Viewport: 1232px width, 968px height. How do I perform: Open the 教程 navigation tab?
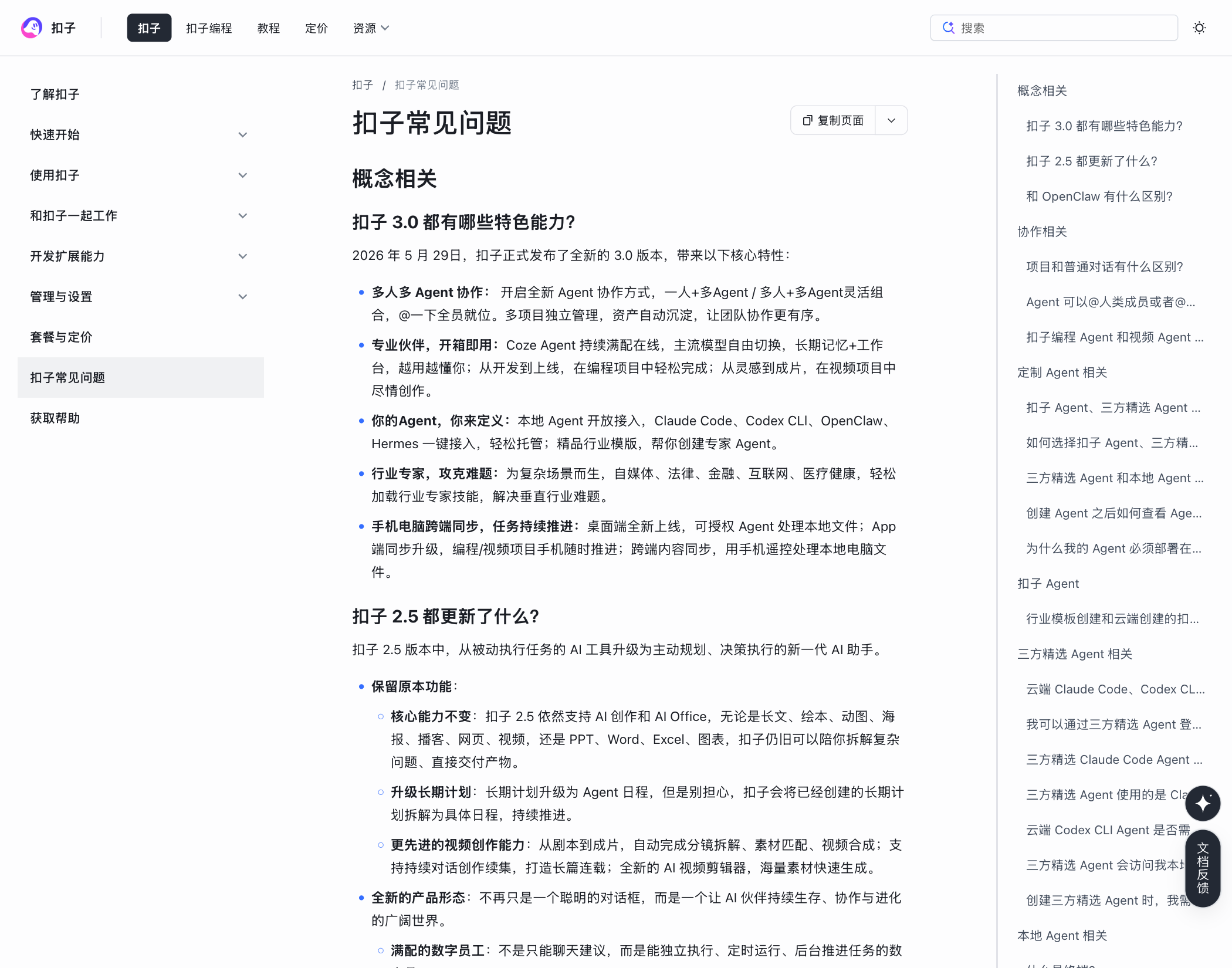[268, 28]
